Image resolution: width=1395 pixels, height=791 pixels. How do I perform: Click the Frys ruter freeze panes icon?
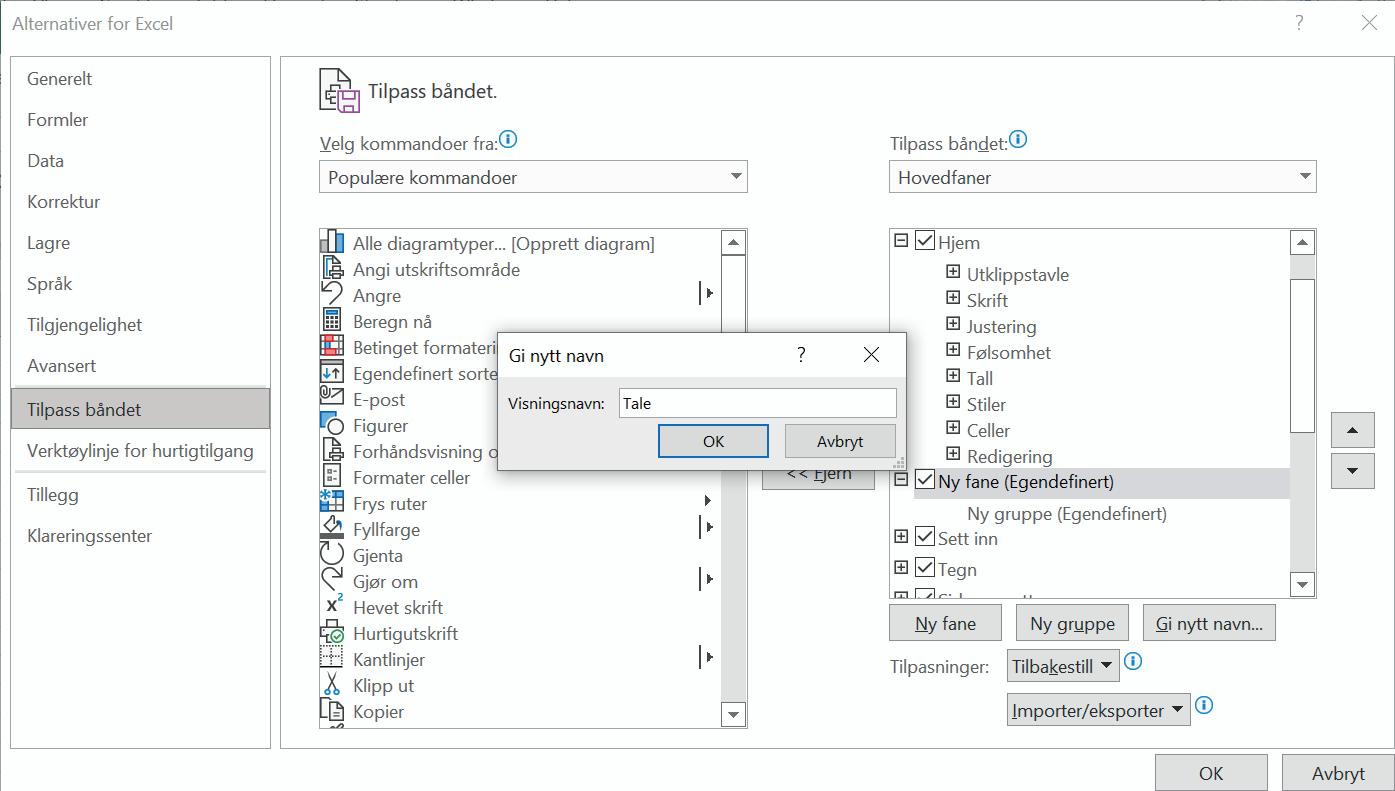click(332, 503)
